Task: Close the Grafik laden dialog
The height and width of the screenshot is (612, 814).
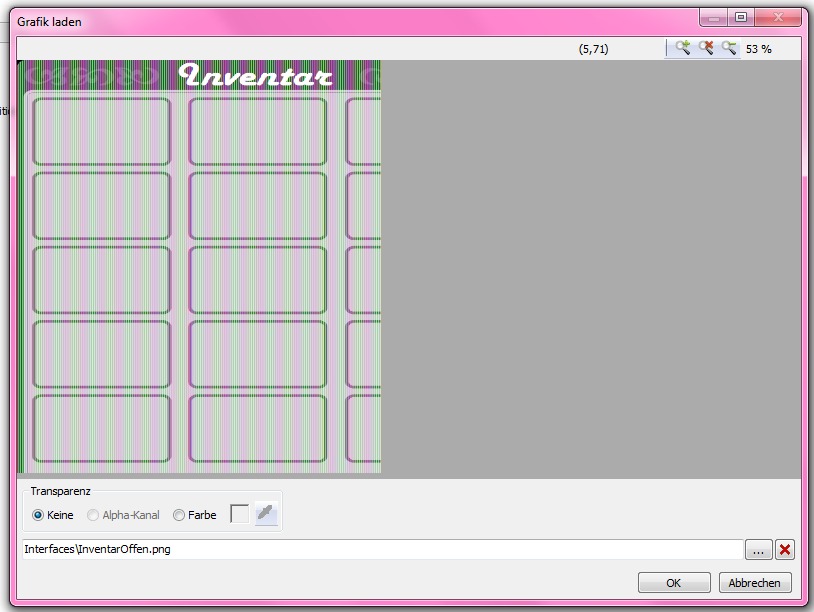Action: pos(778,17)
